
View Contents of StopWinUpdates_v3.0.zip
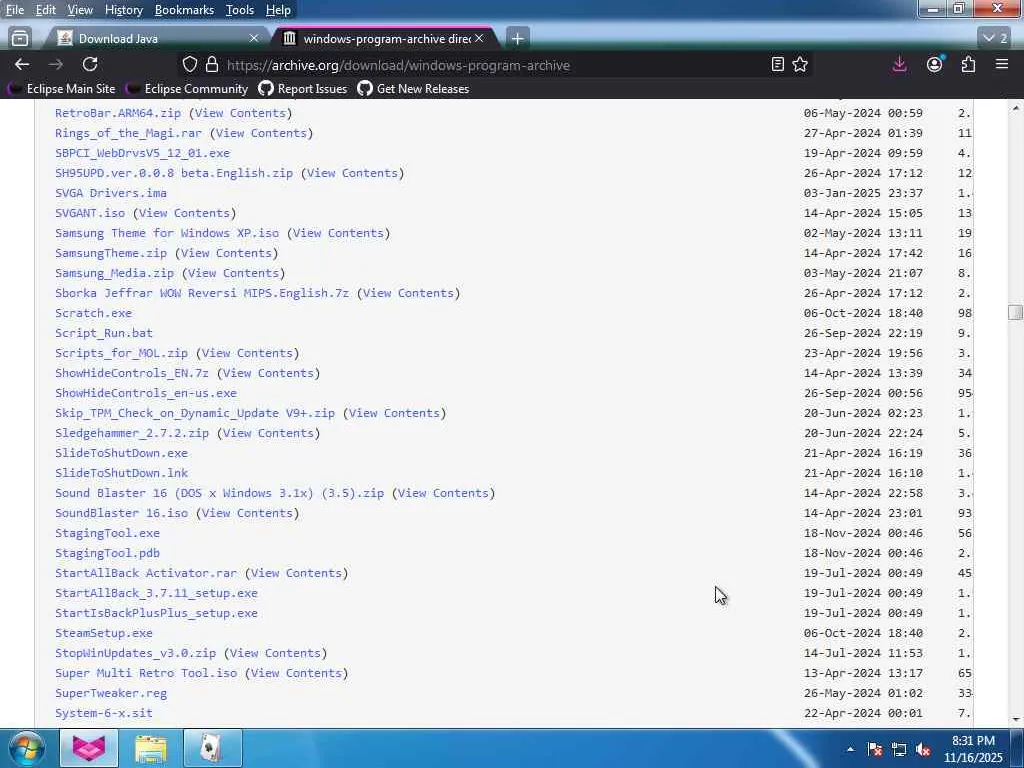pos(275,653)
